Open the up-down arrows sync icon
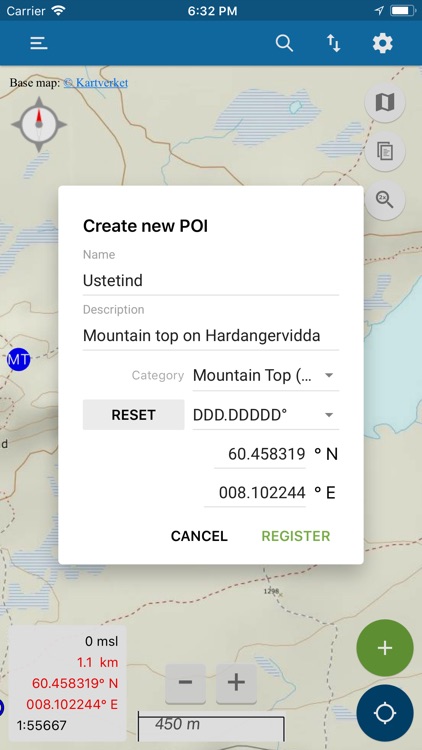Image resolution: width=422 pixels, height=750 pixels. (333, 44)
